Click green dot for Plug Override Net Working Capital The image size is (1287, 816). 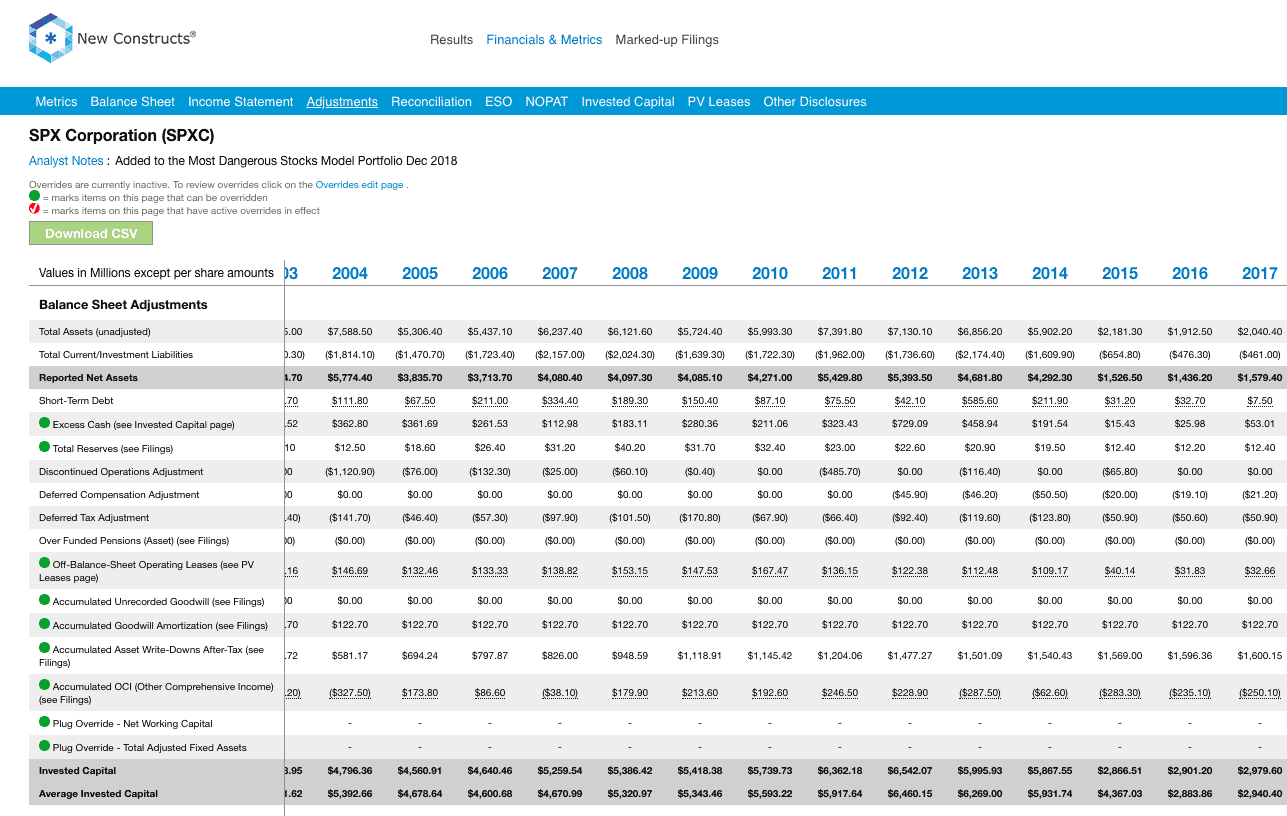(45, 722)
